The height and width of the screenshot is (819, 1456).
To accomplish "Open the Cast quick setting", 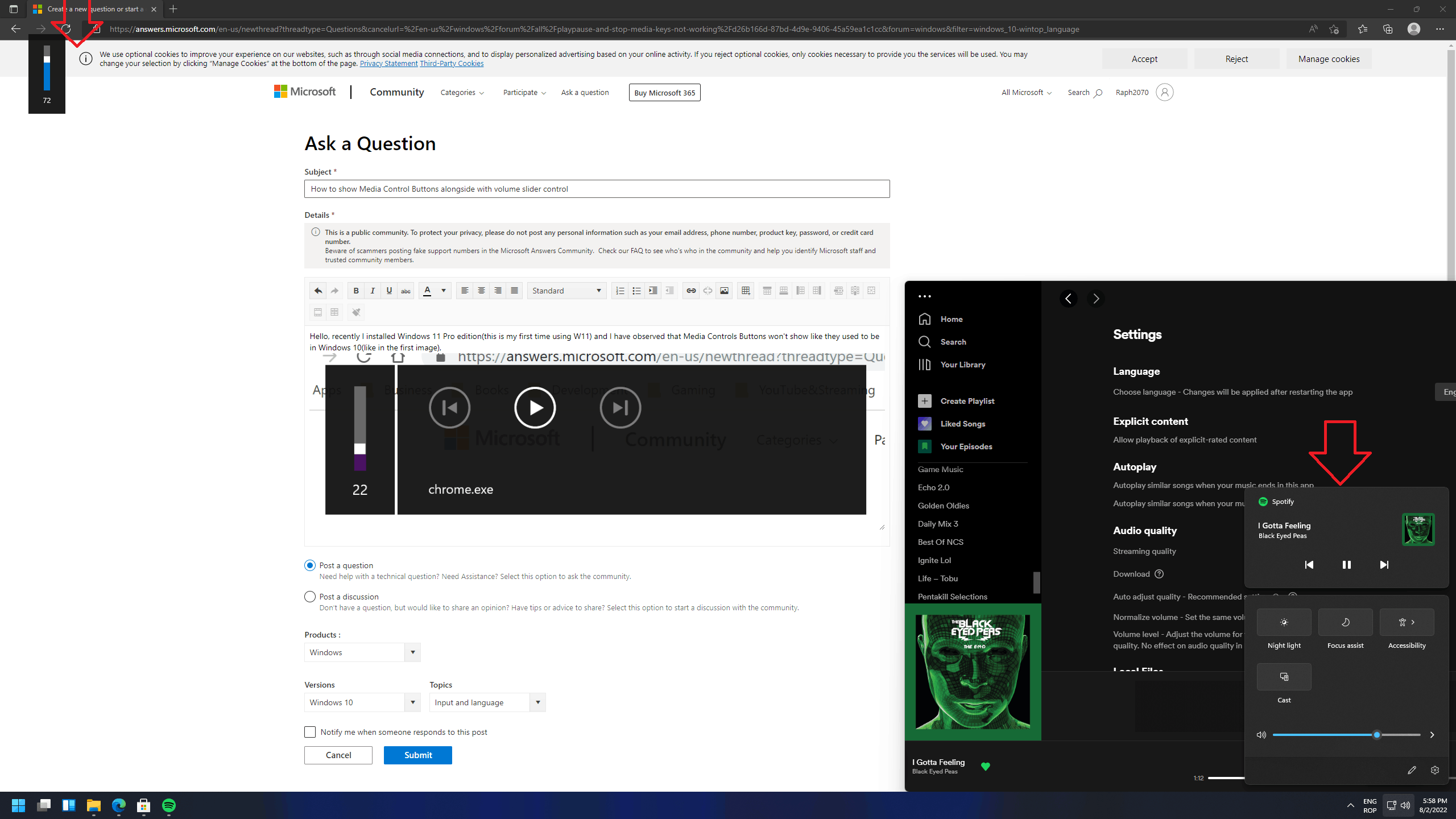I will 1284,677.
